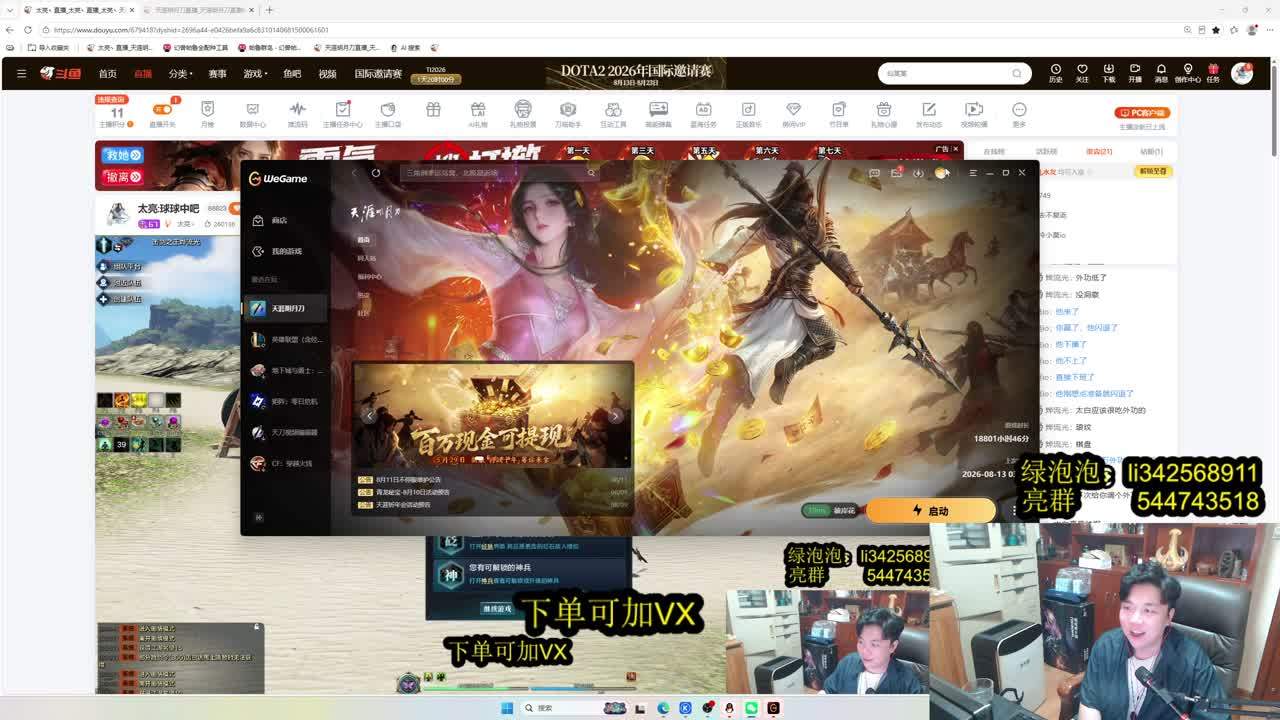Switch to the 贡献榜 tab in chat panel

click(1046, 151)
